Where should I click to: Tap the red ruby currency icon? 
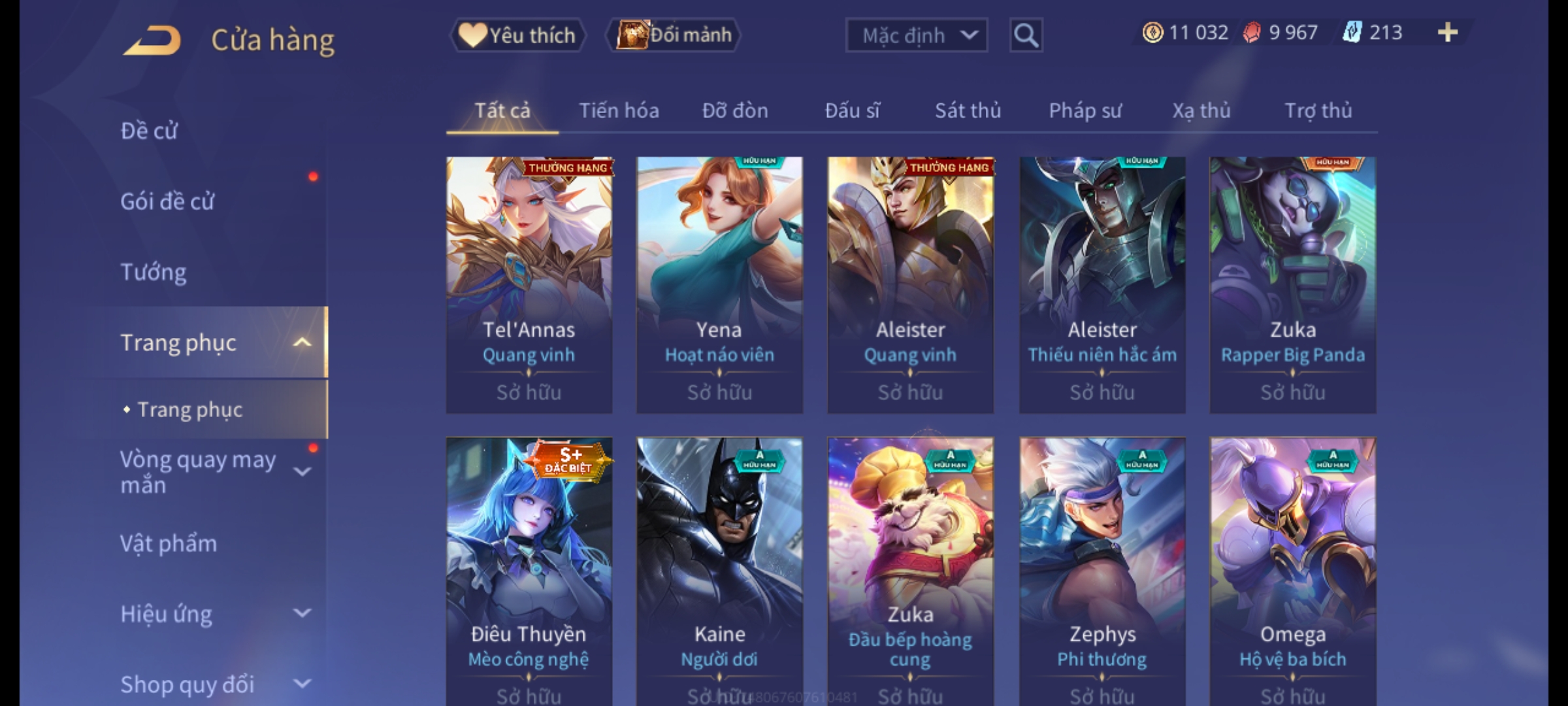click(1251, 33)
